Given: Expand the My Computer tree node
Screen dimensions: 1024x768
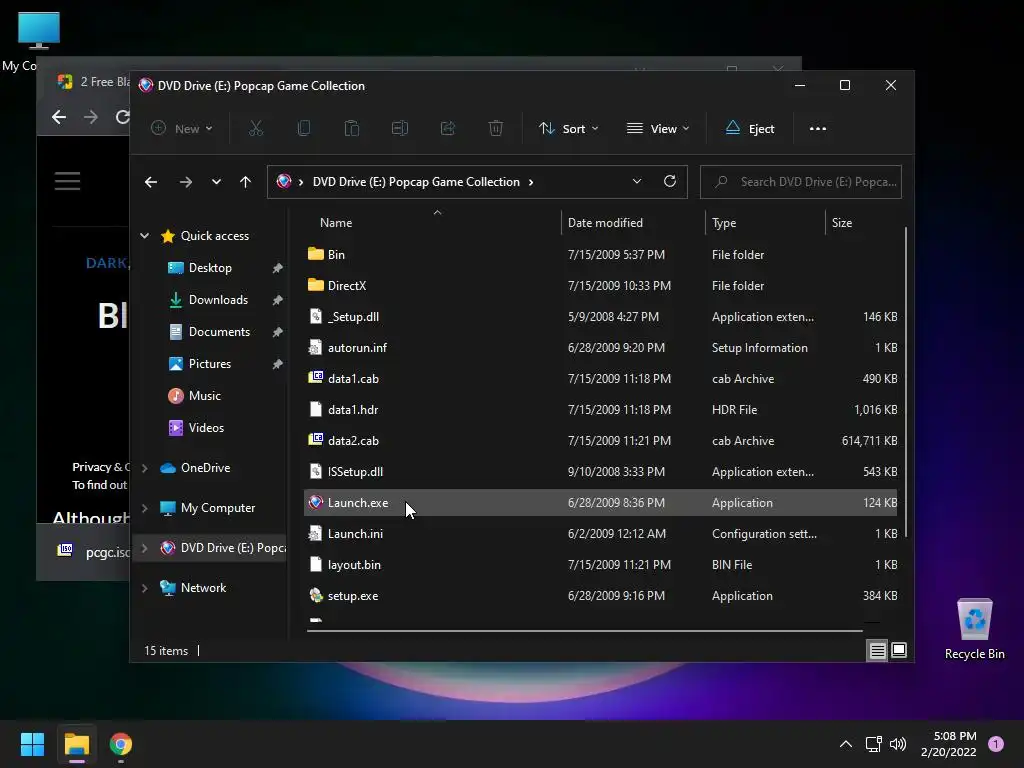Looking at the screenshot, I should tap(144, 508).
